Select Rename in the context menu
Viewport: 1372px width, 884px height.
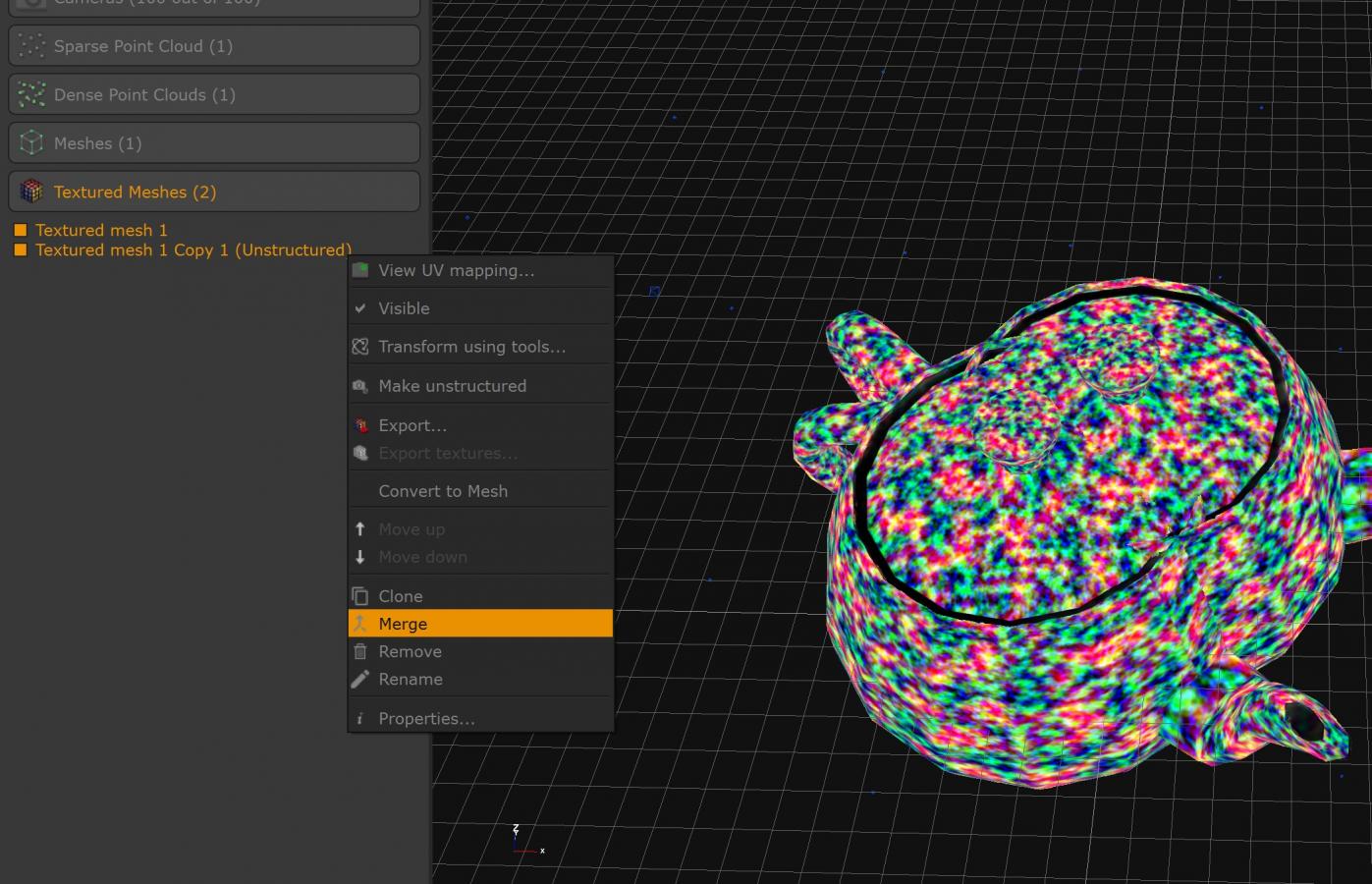(x=480, y=679)
